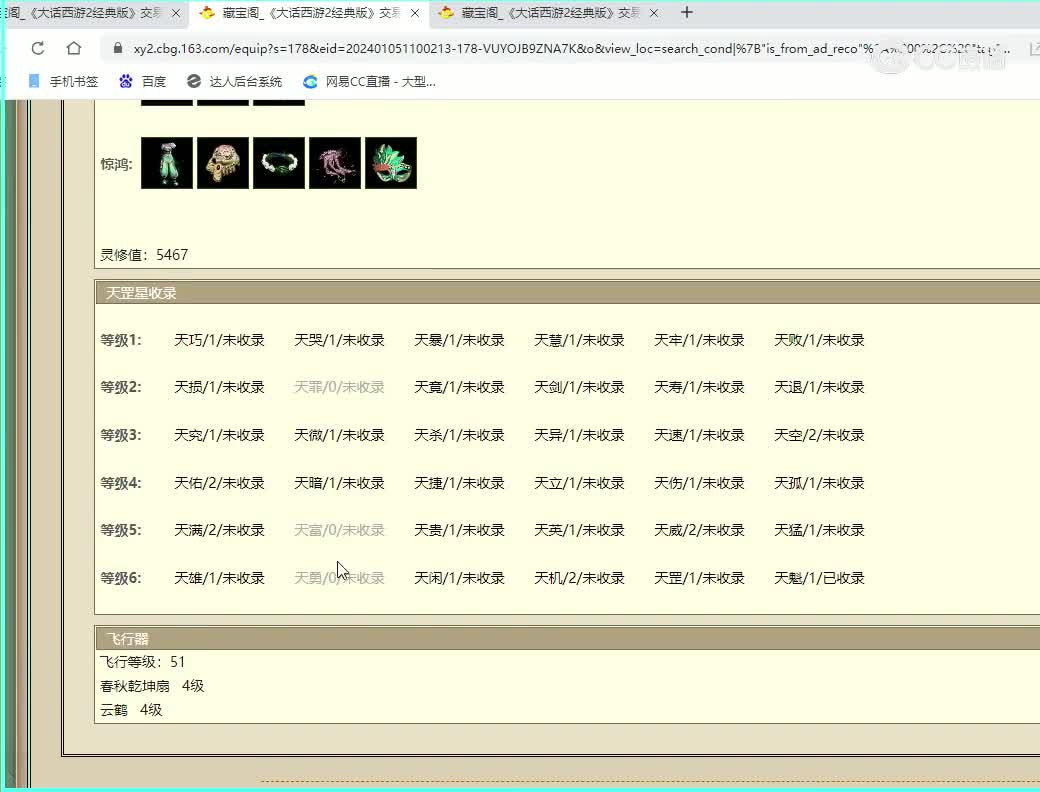Click the 天杀/1/未收录 entry
The width and height of the screenshot is (1040, 792).
459,435
